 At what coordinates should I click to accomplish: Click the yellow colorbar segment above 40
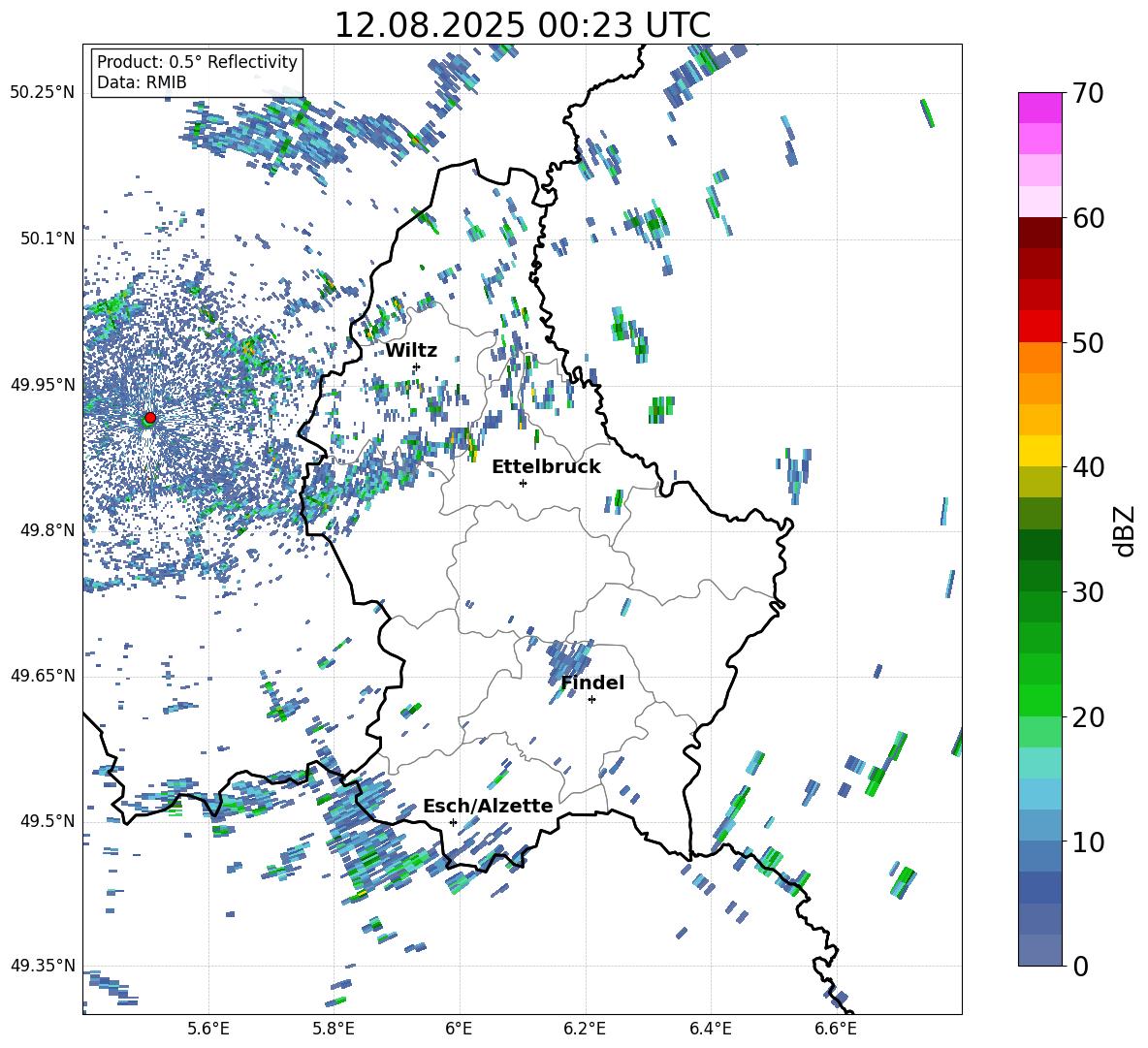(1039, 451)
